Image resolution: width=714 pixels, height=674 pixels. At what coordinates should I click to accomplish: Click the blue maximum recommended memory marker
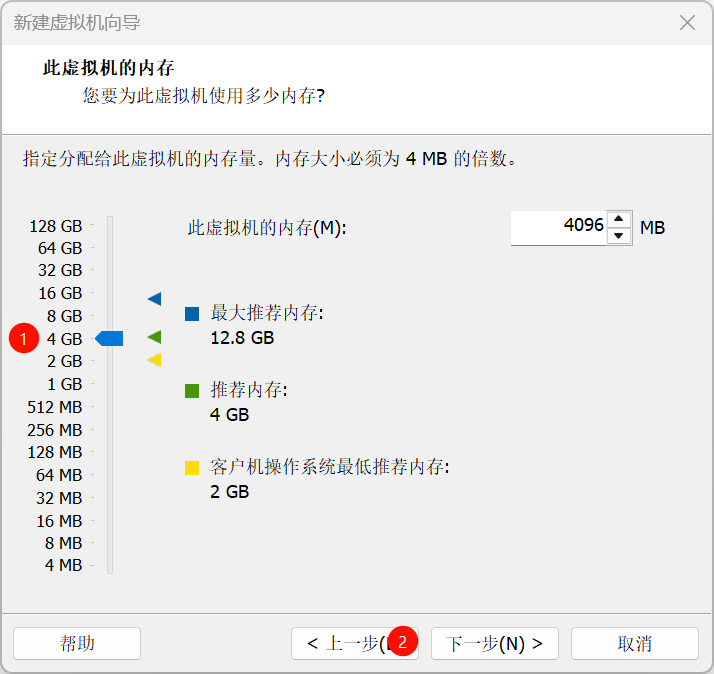click(154, 298)
